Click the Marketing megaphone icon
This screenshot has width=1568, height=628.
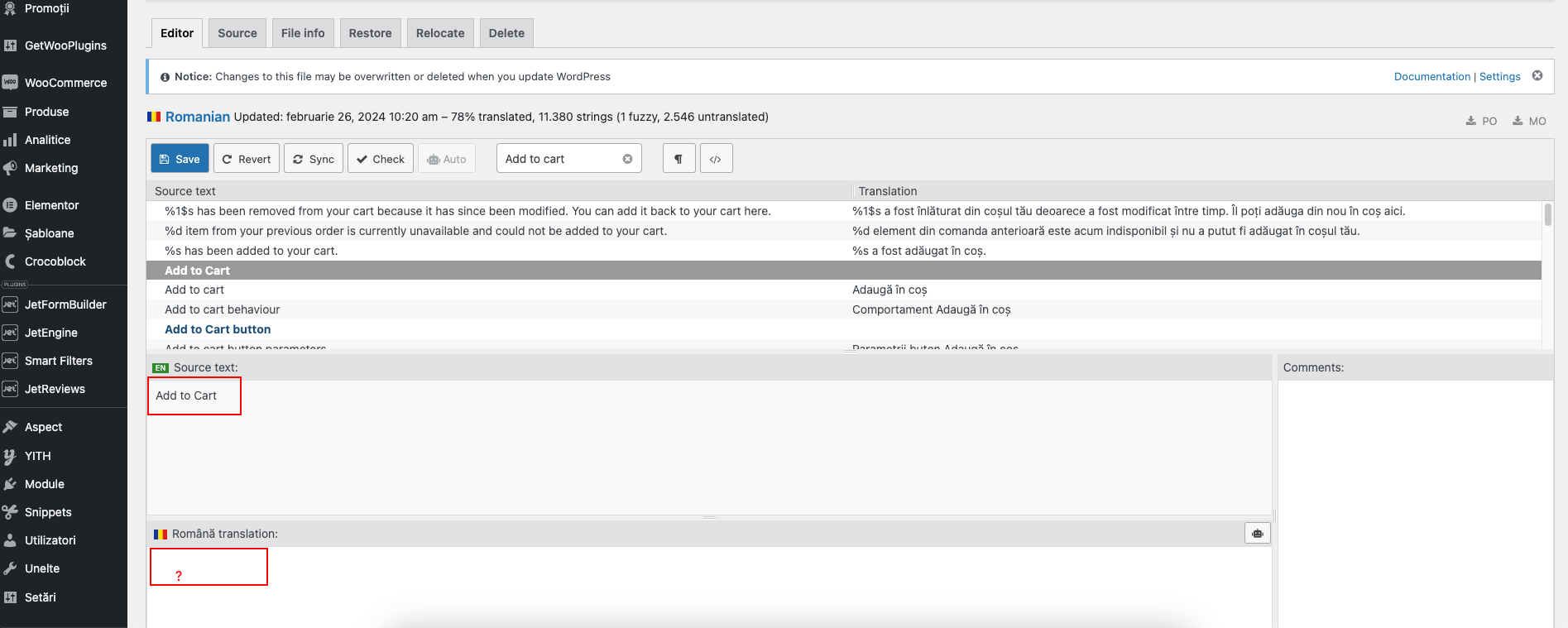pos(10,168)
